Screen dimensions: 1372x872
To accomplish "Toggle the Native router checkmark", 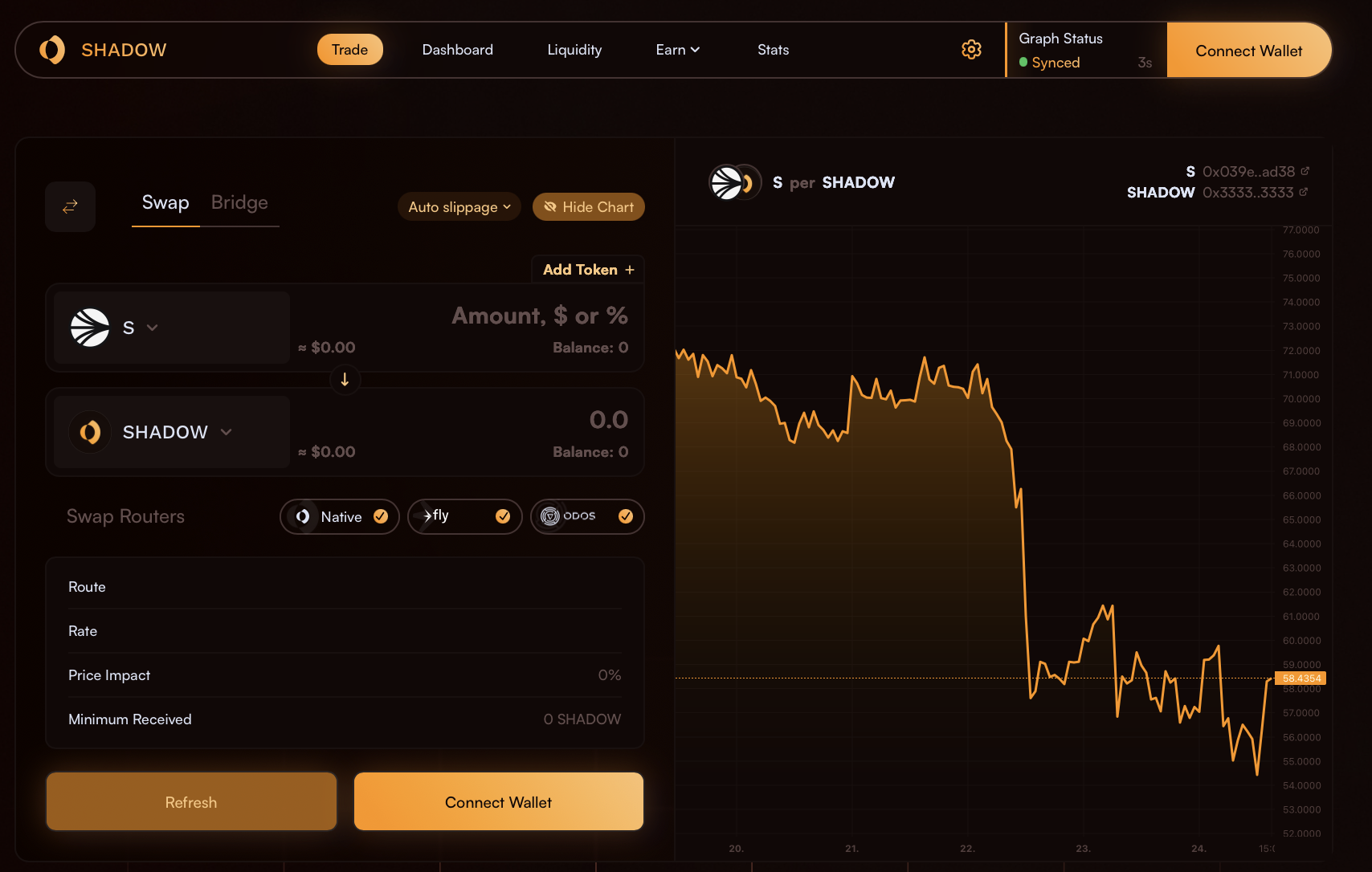I will coord(381,516).
